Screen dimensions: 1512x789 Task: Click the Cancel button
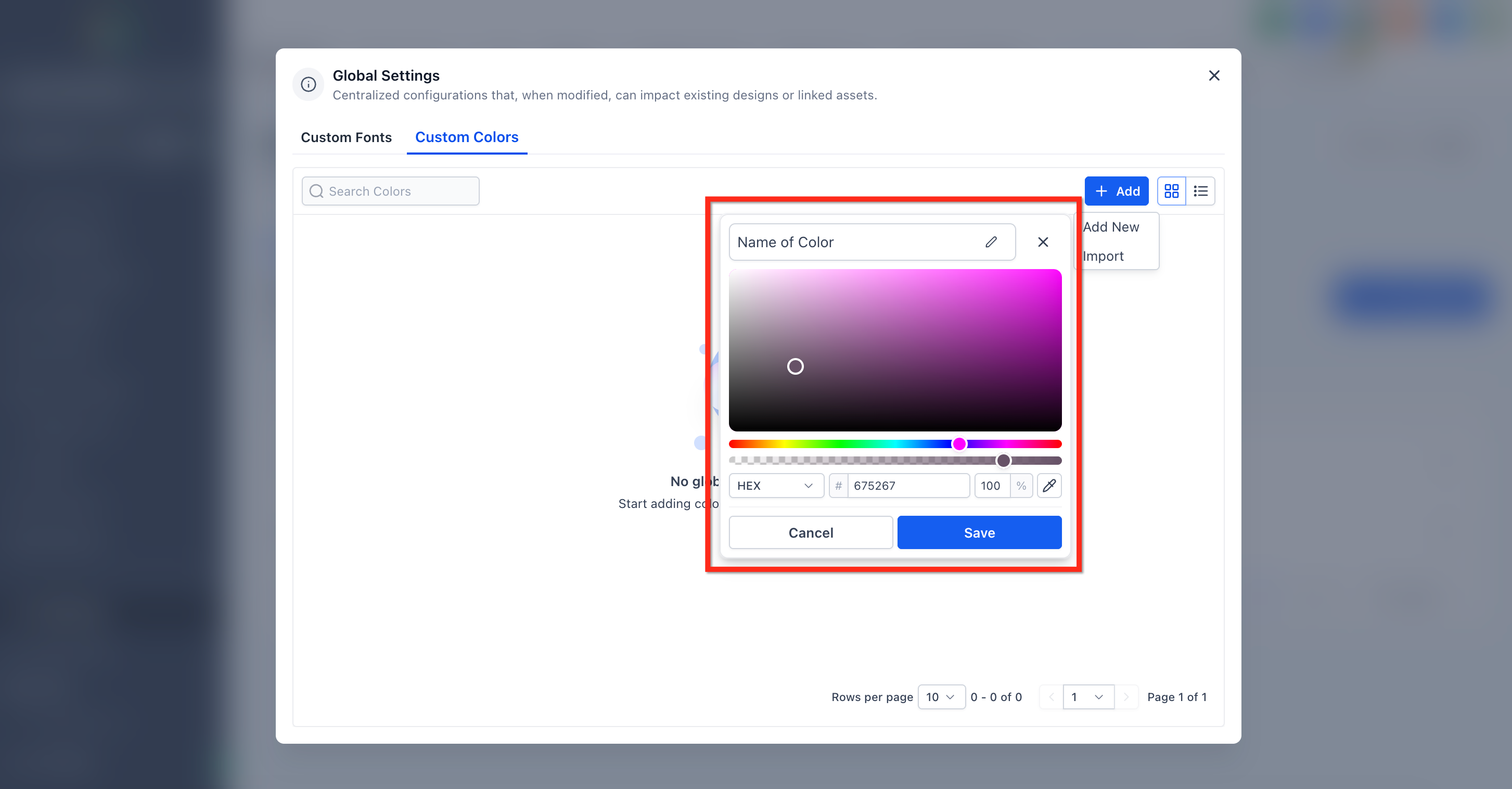pyautogui.click(x=810, y=532)
